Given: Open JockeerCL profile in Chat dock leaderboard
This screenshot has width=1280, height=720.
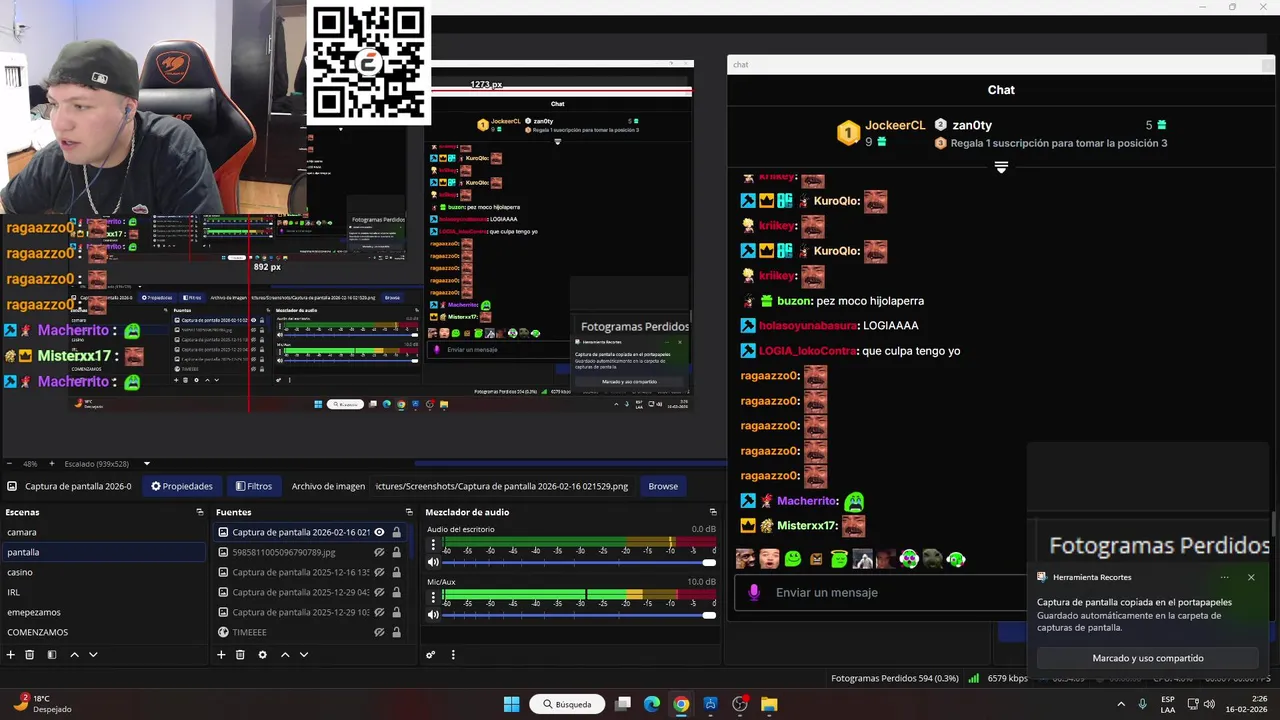Looking at the screenshot, I should 895,125.
